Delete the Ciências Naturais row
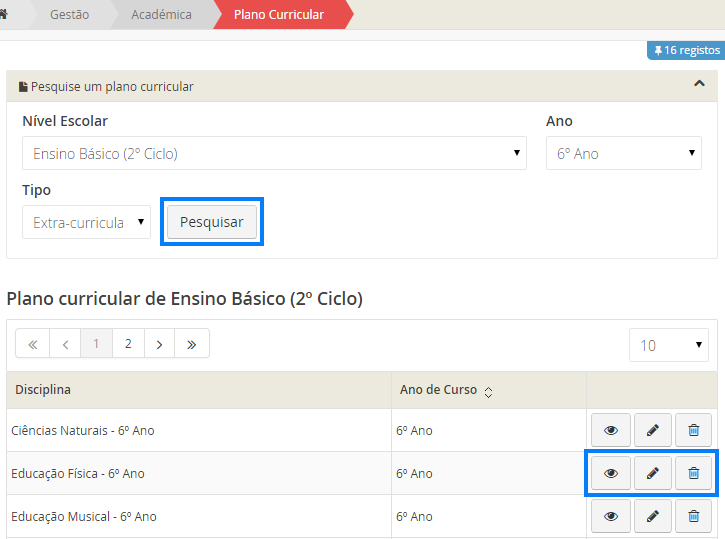Screen dimensions: 725x539 pyautogui.click(x=693, y=430)
